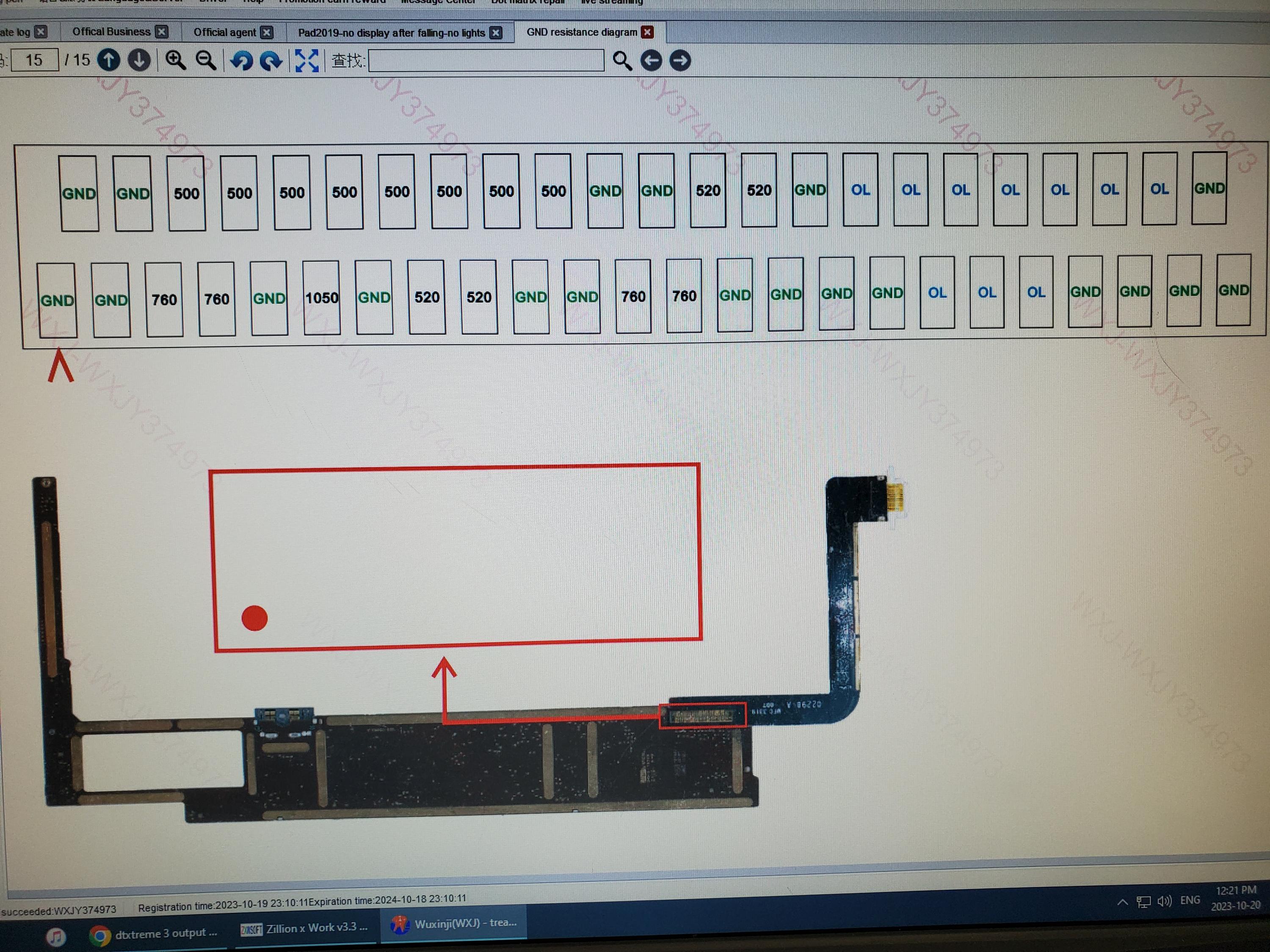Close the Official agent tab
This screenshot has height=952, width=1270.
pos(267,32)
